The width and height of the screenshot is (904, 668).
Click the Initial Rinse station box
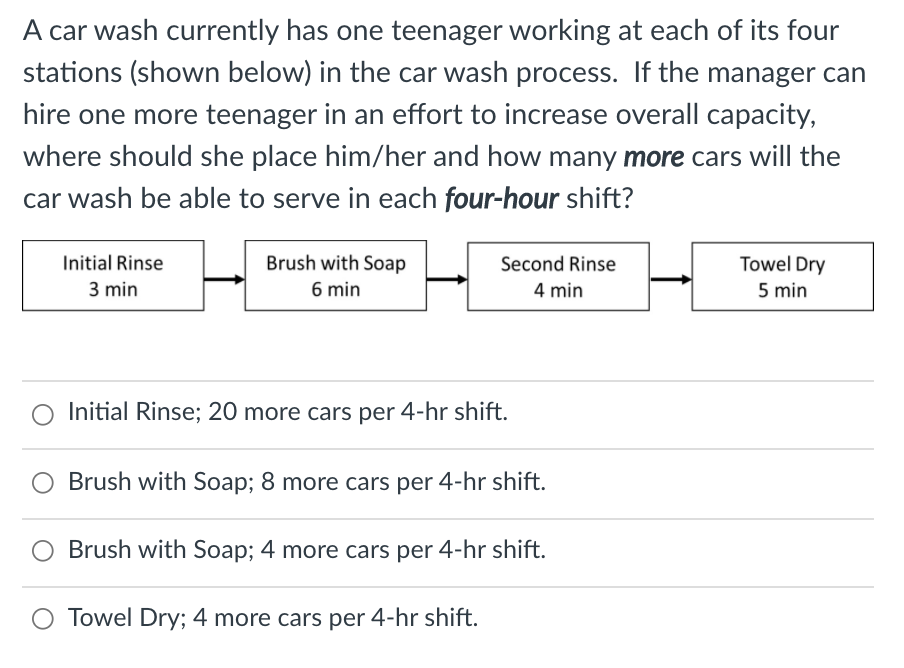point(112,277)
